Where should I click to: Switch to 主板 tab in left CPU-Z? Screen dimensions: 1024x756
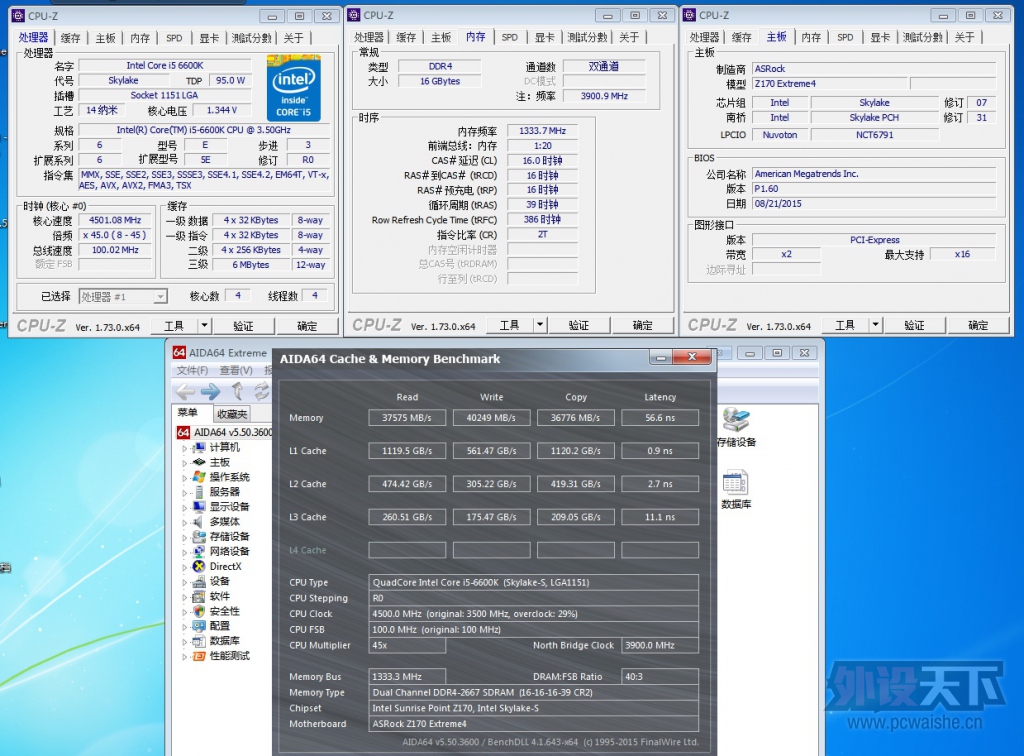(105, 38)
